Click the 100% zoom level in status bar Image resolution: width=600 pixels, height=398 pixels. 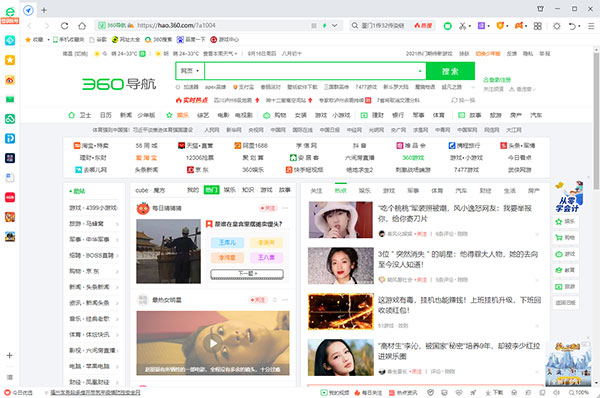tap(578, 392)
